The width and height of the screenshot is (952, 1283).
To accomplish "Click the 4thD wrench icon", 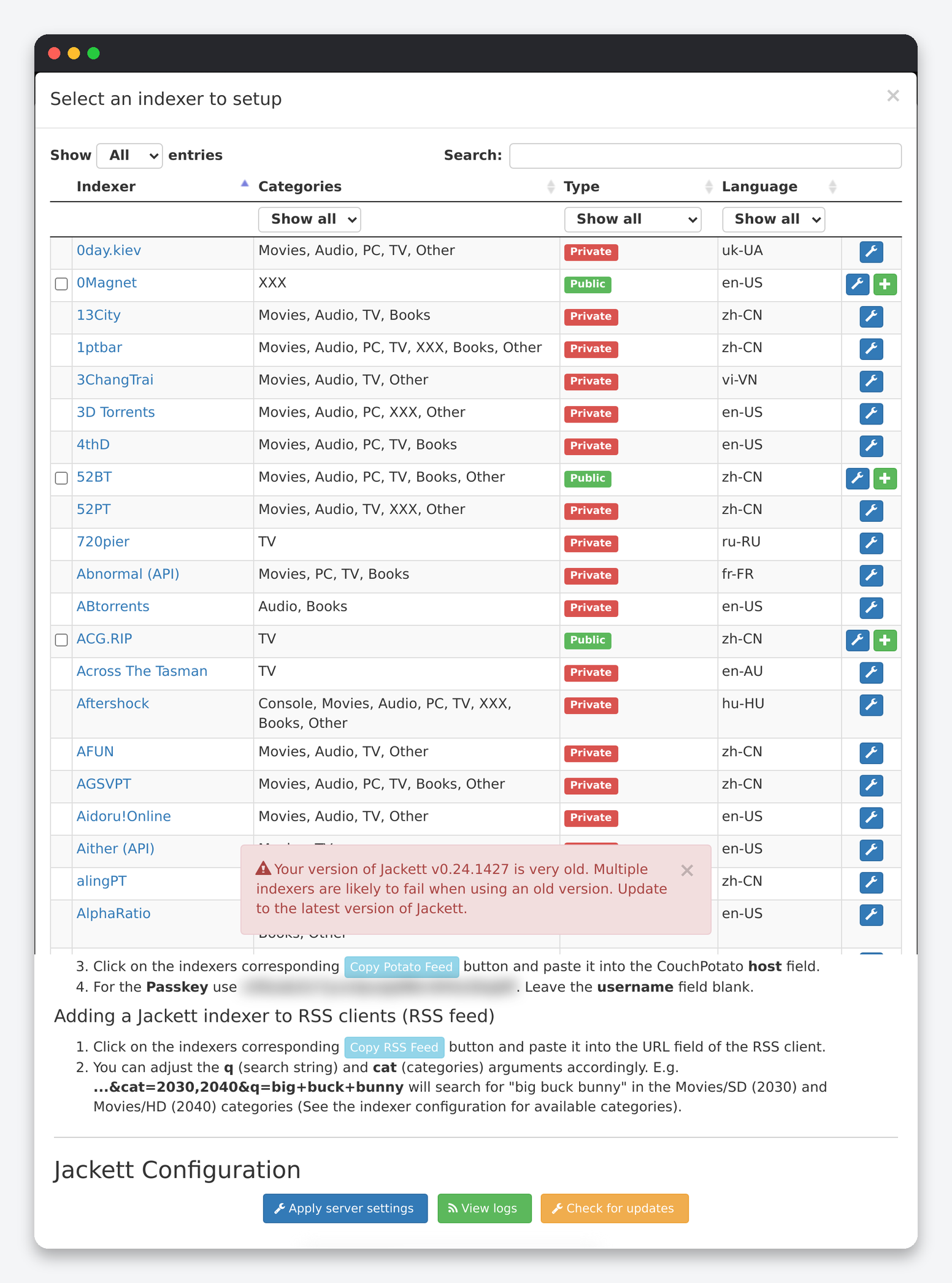I will tap(871, 446).
